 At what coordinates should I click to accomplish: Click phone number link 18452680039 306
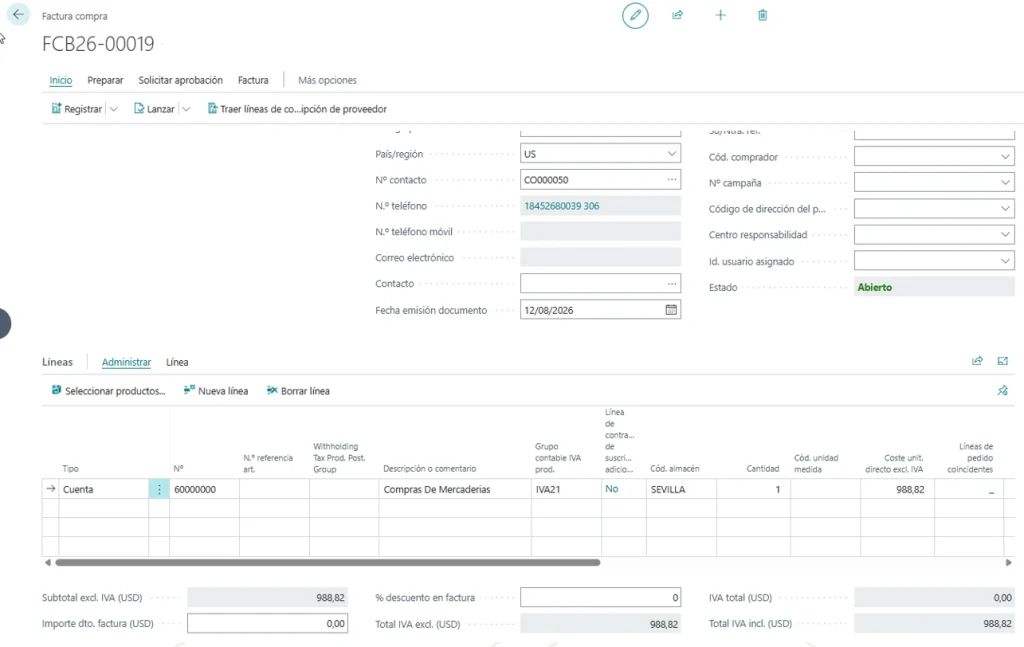pos(562,206)
